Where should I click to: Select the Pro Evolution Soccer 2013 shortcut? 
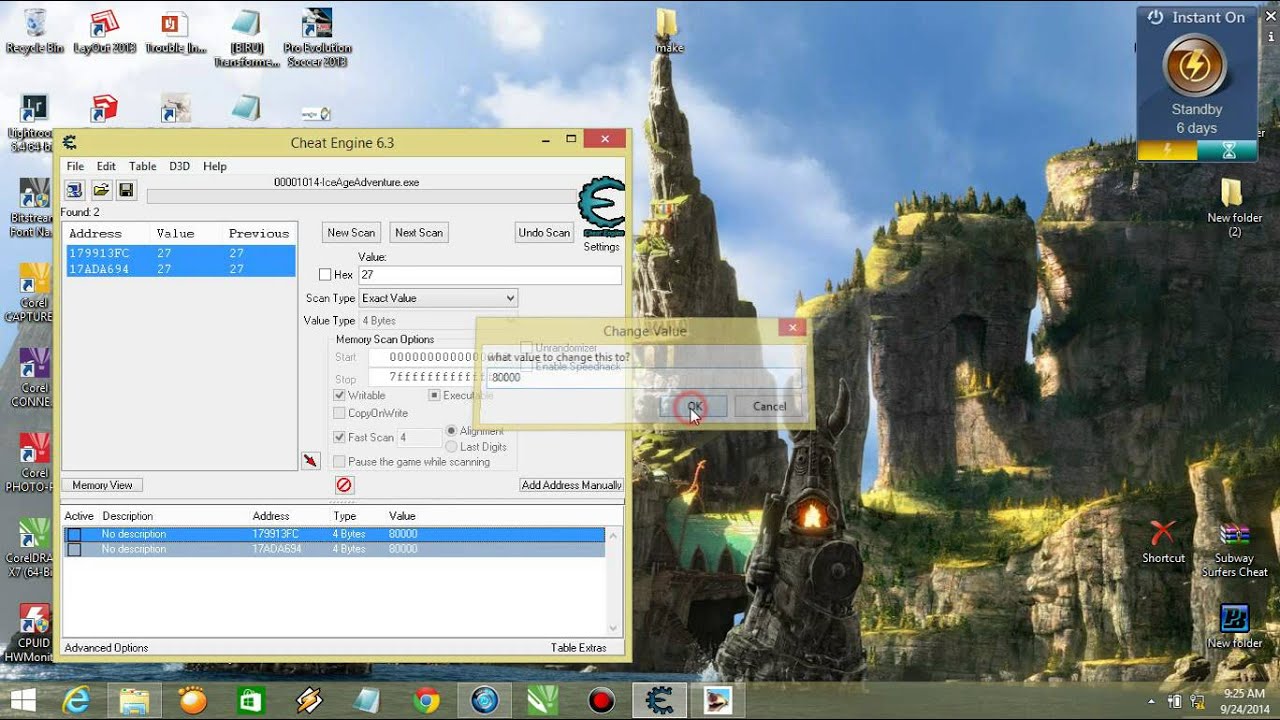click(x=317, y=37)
